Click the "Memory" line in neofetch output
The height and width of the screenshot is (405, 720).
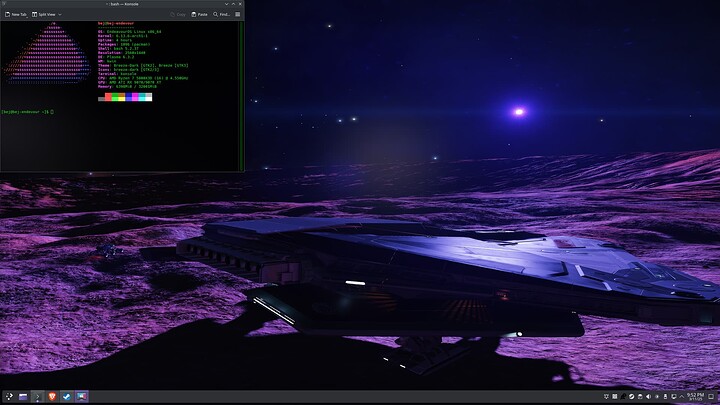coord(127,86)
